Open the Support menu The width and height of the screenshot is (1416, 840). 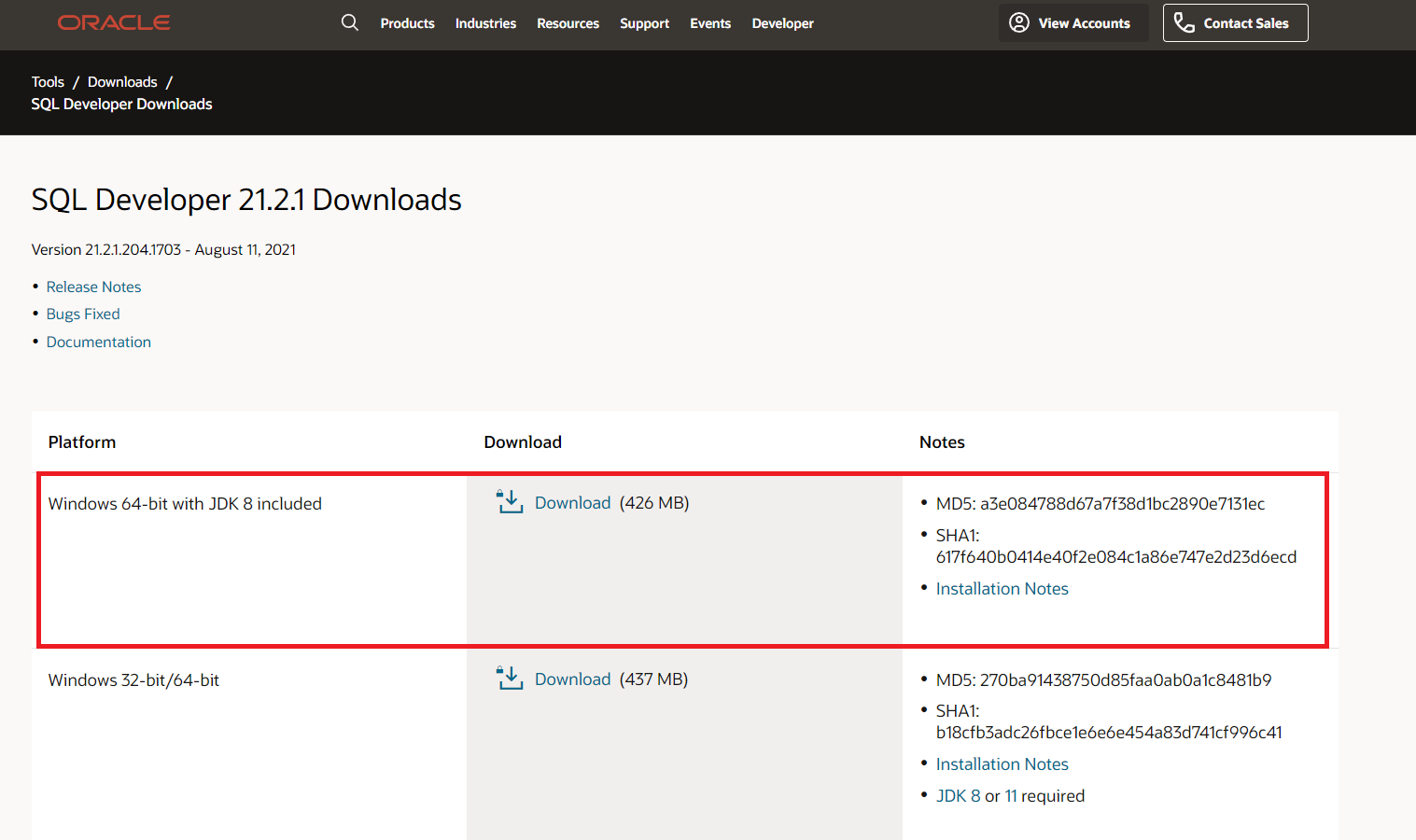pyautogui.click(x=644, y=23)
